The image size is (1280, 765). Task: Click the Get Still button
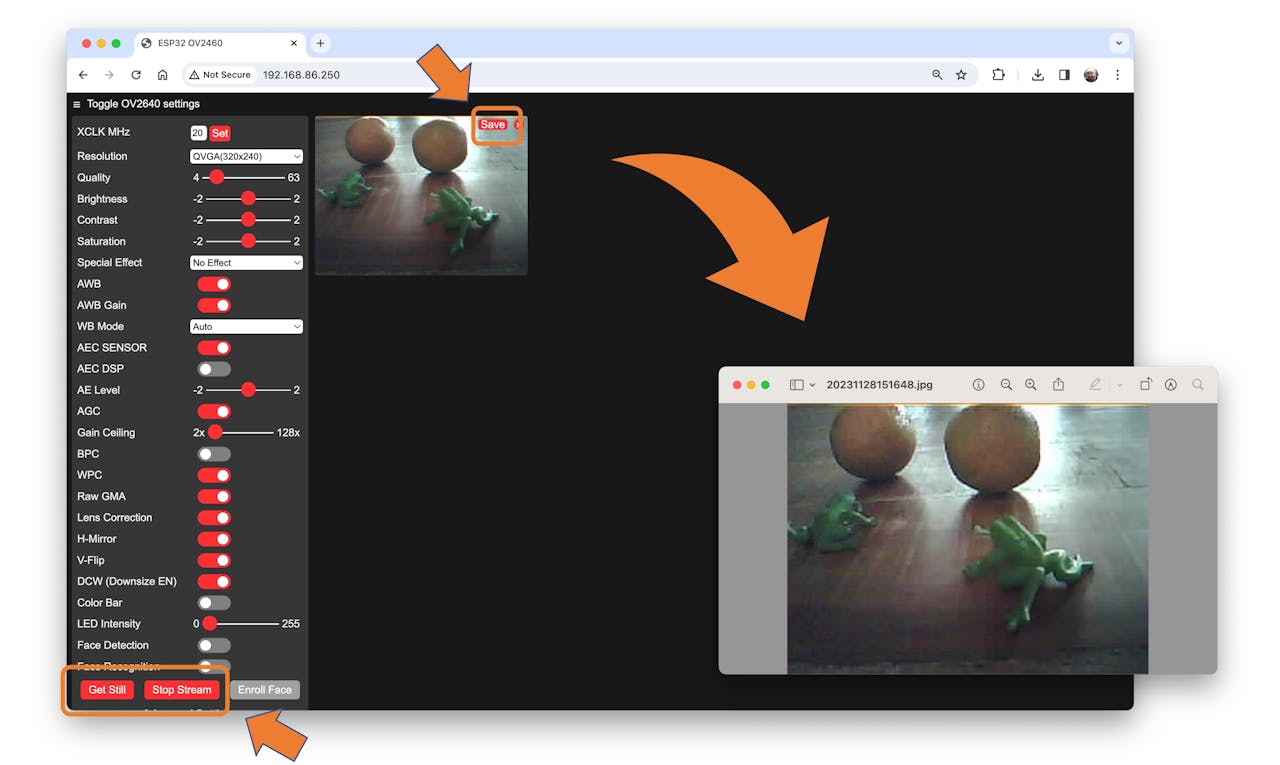[x=107, y=690]
